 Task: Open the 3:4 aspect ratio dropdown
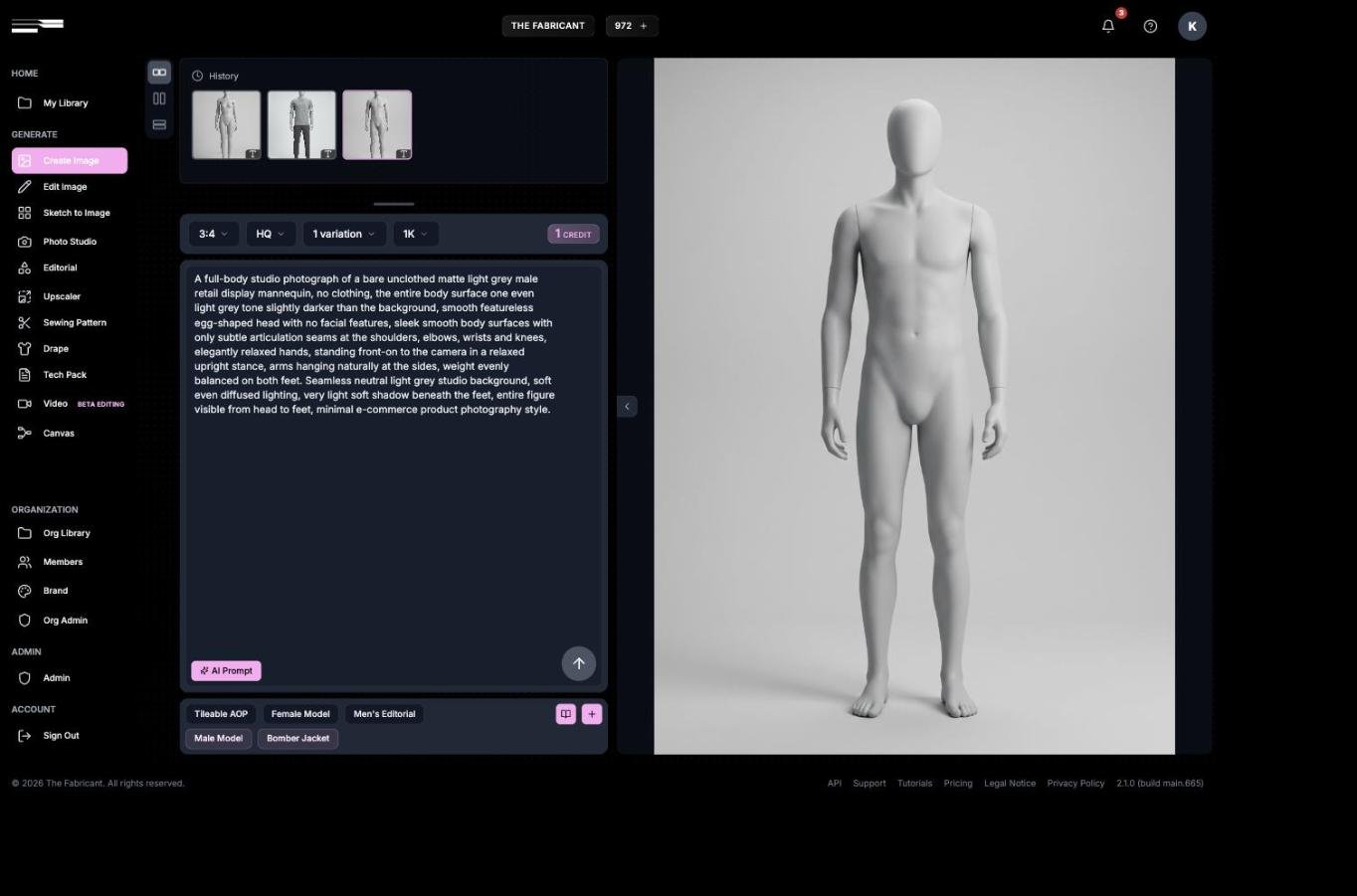[x=213, y=234]
